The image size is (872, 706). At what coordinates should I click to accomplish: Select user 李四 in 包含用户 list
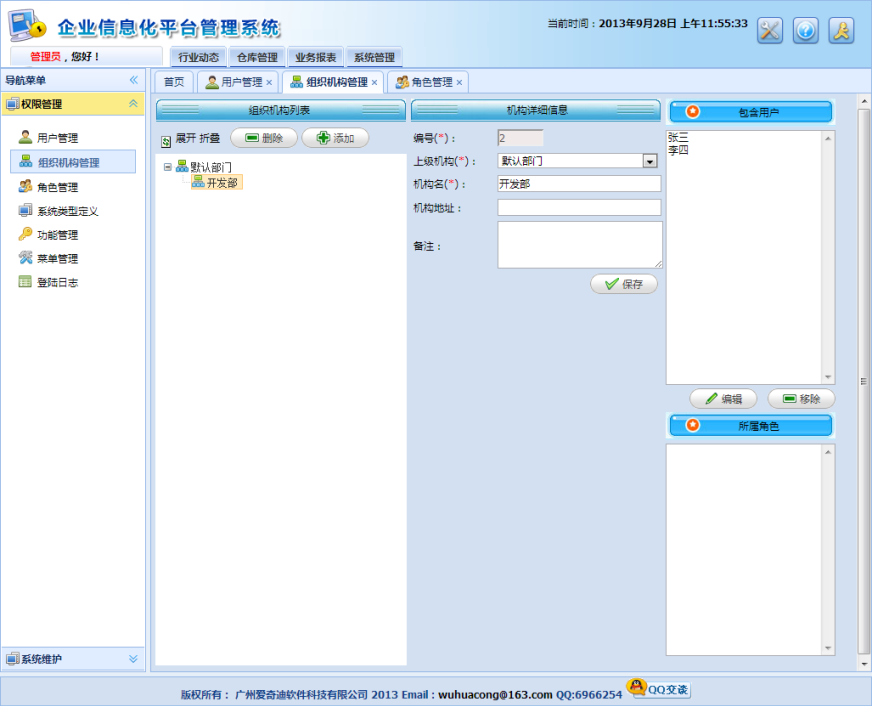tap(678, 150)
